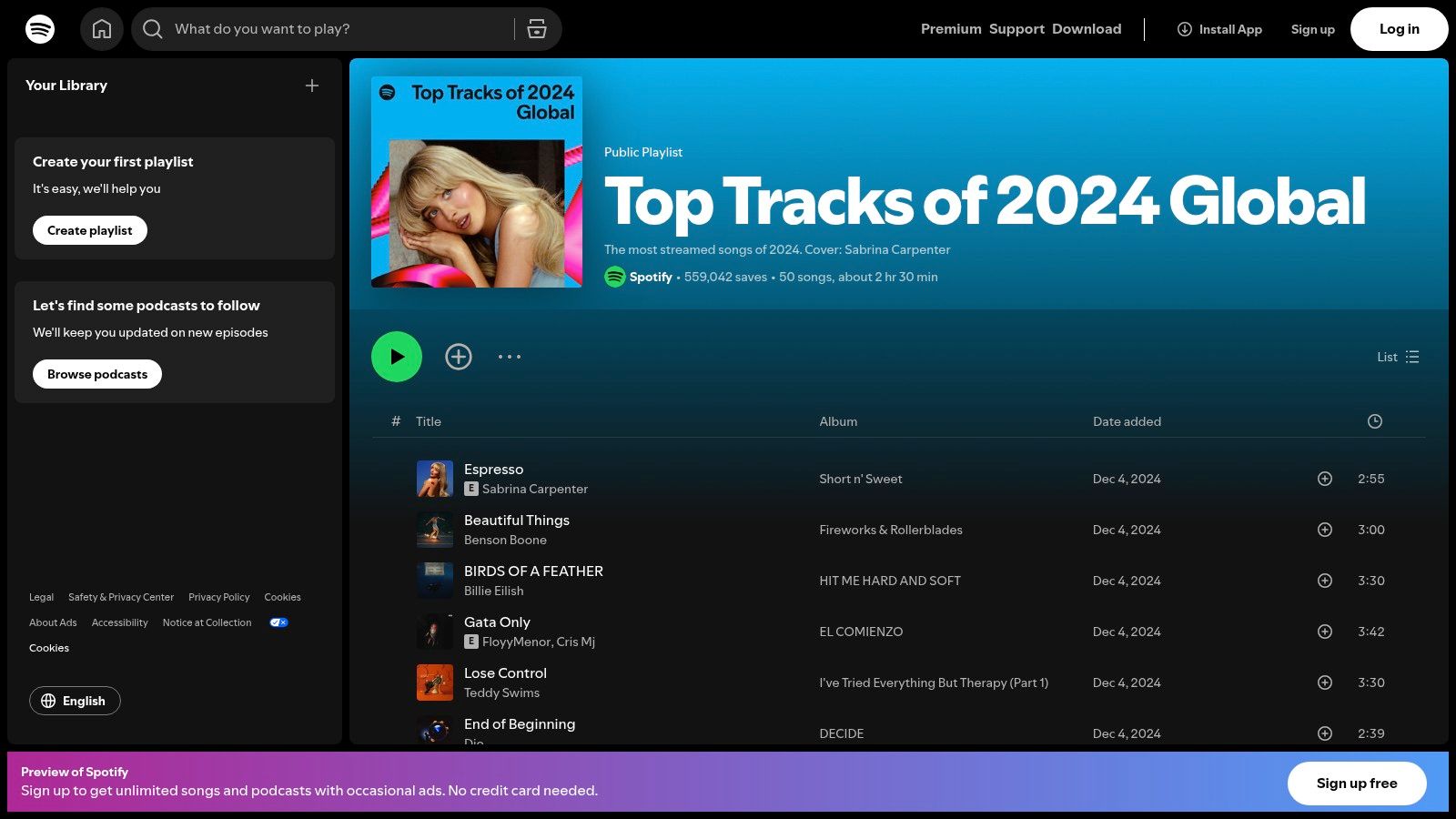1456x819 pixels.
Task: Open the Legal footer link
Action: coord(41,597)
